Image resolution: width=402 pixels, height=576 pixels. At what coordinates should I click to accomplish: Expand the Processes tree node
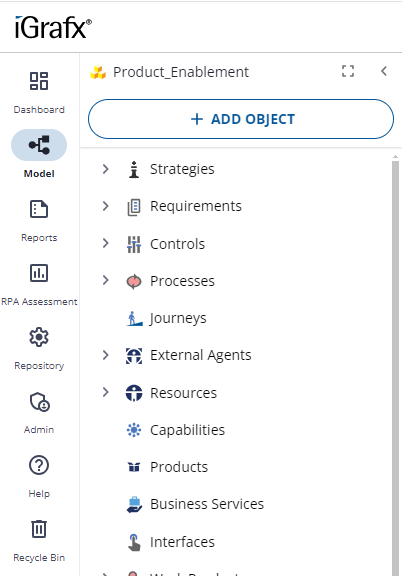[105, 281]
